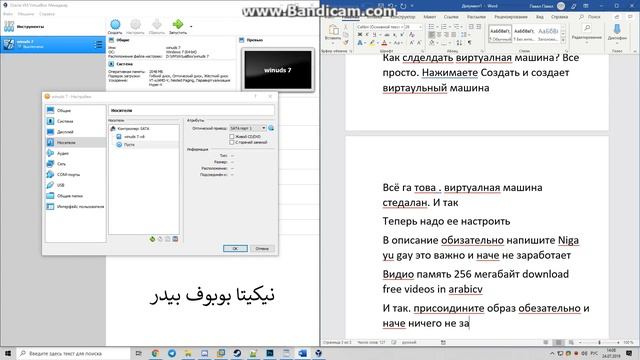
Task: Click the remove attachment icon below storage tree
Action: pyautogui.click(x=175, y=239)
